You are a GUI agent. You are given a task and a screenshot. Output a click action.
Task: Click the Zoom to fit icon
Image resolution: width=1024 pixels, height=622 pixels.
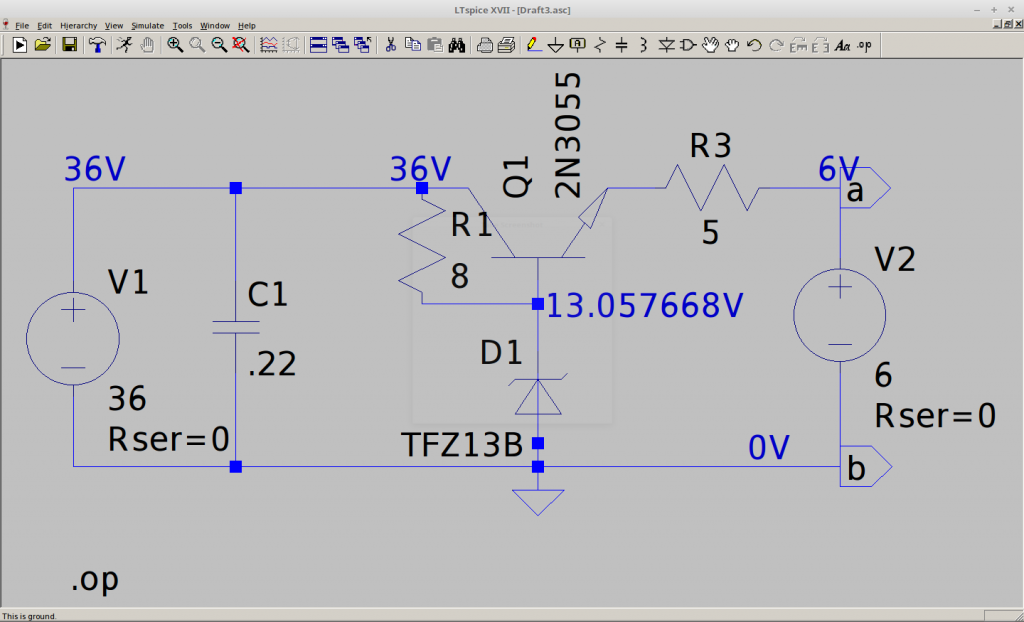[240, 44]
